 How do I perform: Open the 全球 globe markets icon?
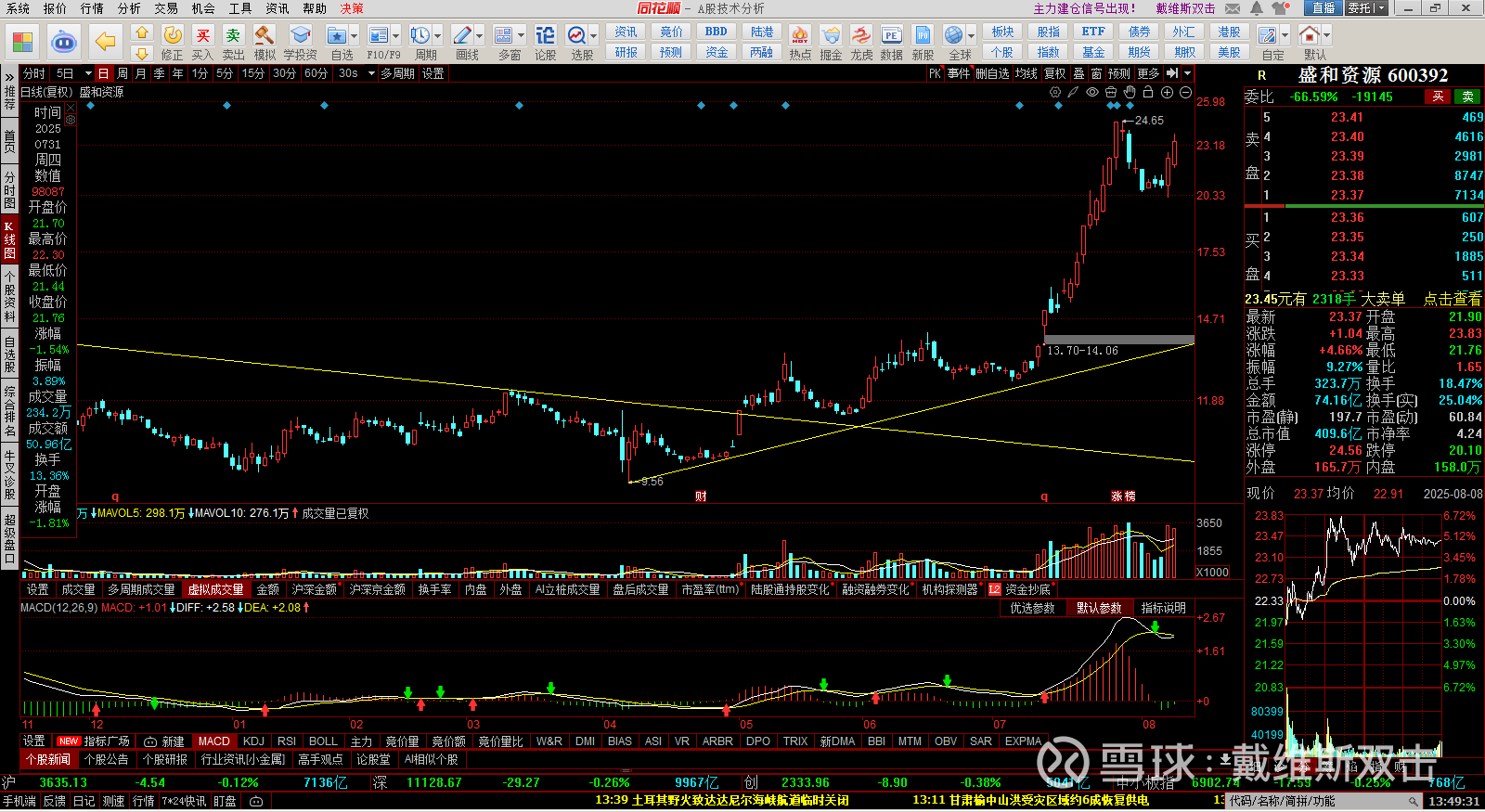[x=953, y=35]
